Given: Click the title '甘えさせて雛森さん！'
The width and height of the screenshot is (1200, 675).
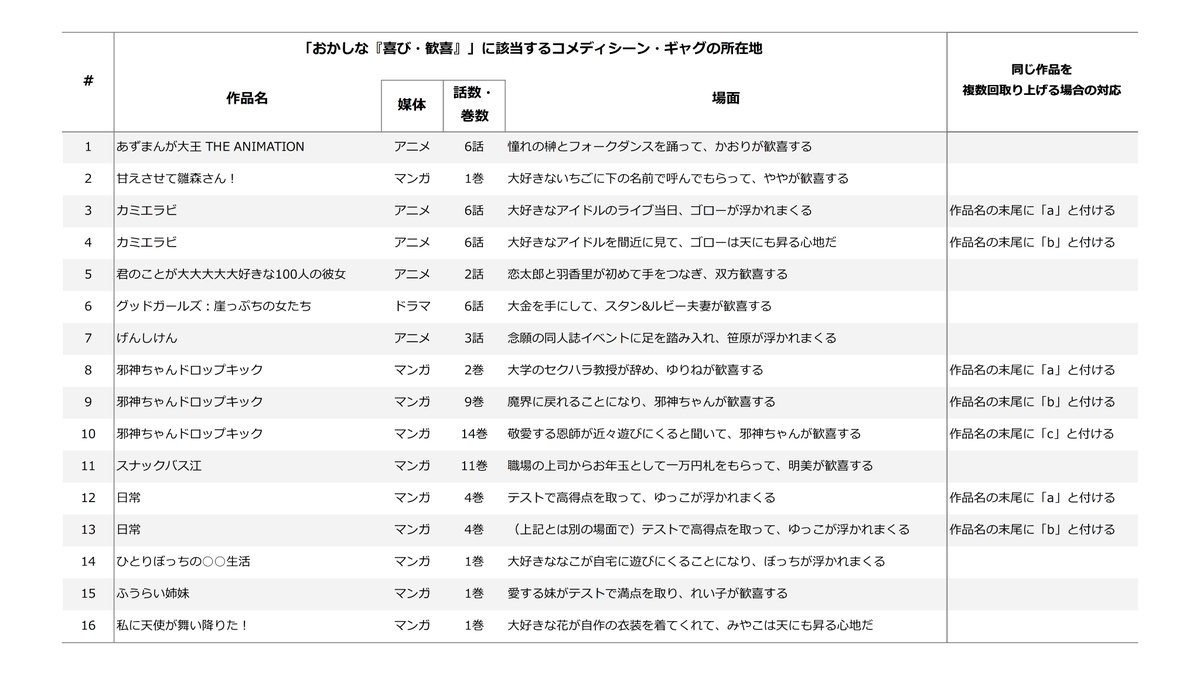Looking at the screenshot, I should 177,179.
